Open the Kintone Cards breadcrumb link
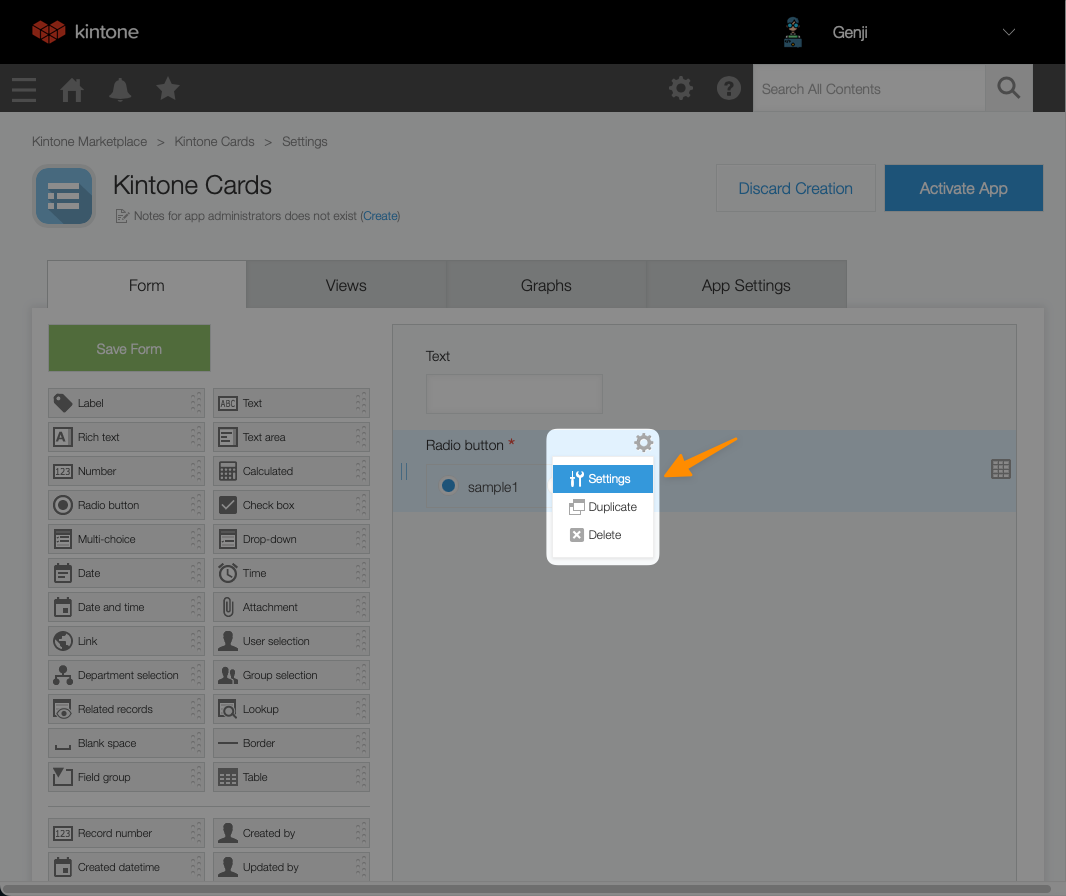 (214, 141)
